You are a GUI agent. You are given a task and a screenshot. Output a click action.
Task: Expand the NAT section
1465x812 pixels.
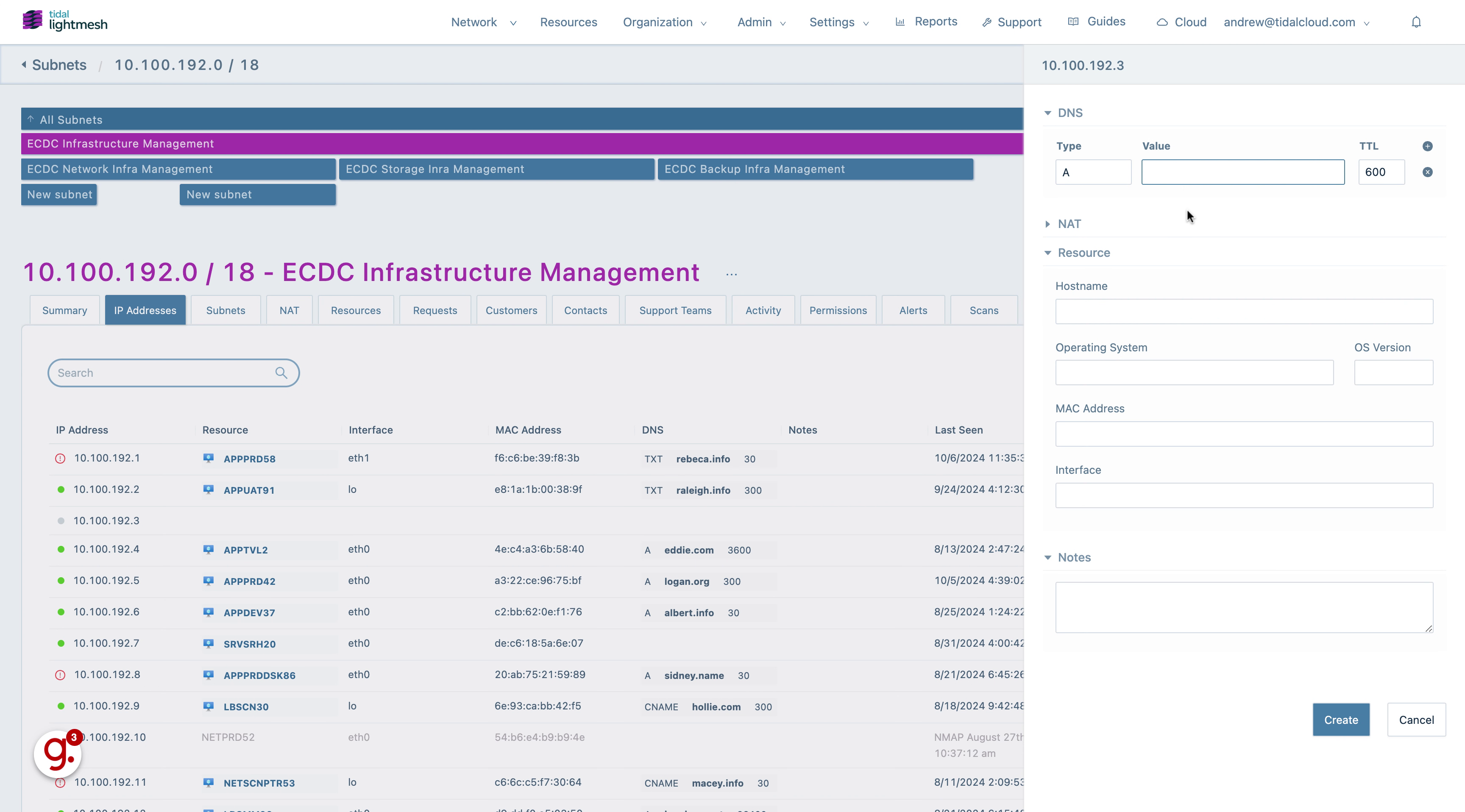coord(1047,224)
